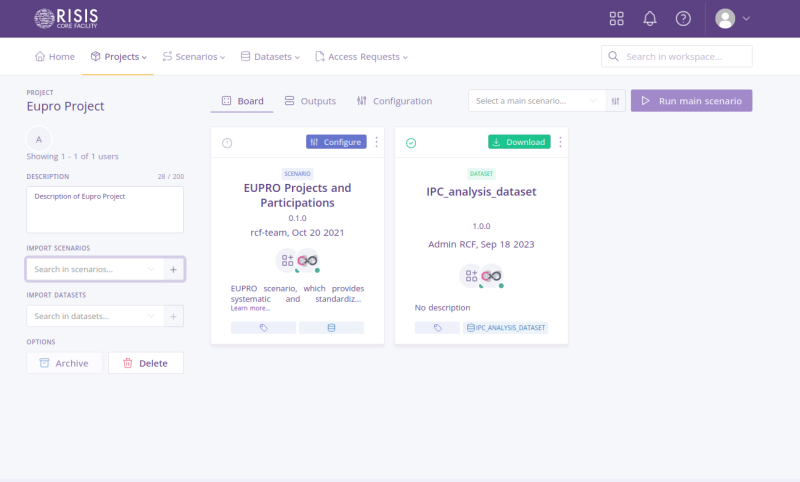Open the apps grid icon in header
The width and height of the screenshot is (800, 482).
617,19
